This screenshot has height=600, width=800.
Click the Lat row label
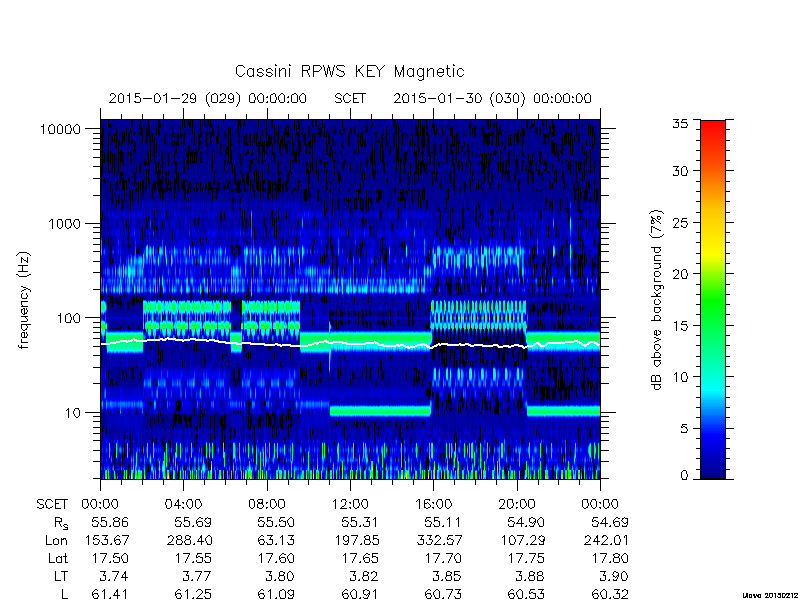tap(58, 558)
